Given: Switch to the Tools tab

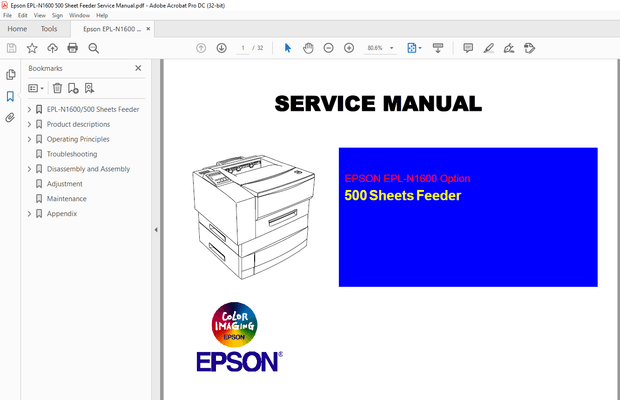Looking at the screenshot, I should pyautogui.click(x=49, y=29).
